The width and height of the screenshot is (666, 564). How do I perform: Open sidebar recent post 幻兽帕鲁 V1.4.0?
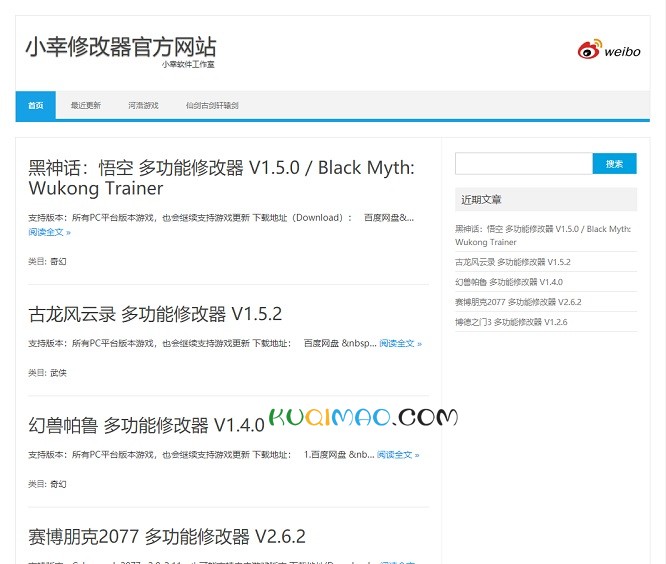pyautogui.click(x=509, y=282)
